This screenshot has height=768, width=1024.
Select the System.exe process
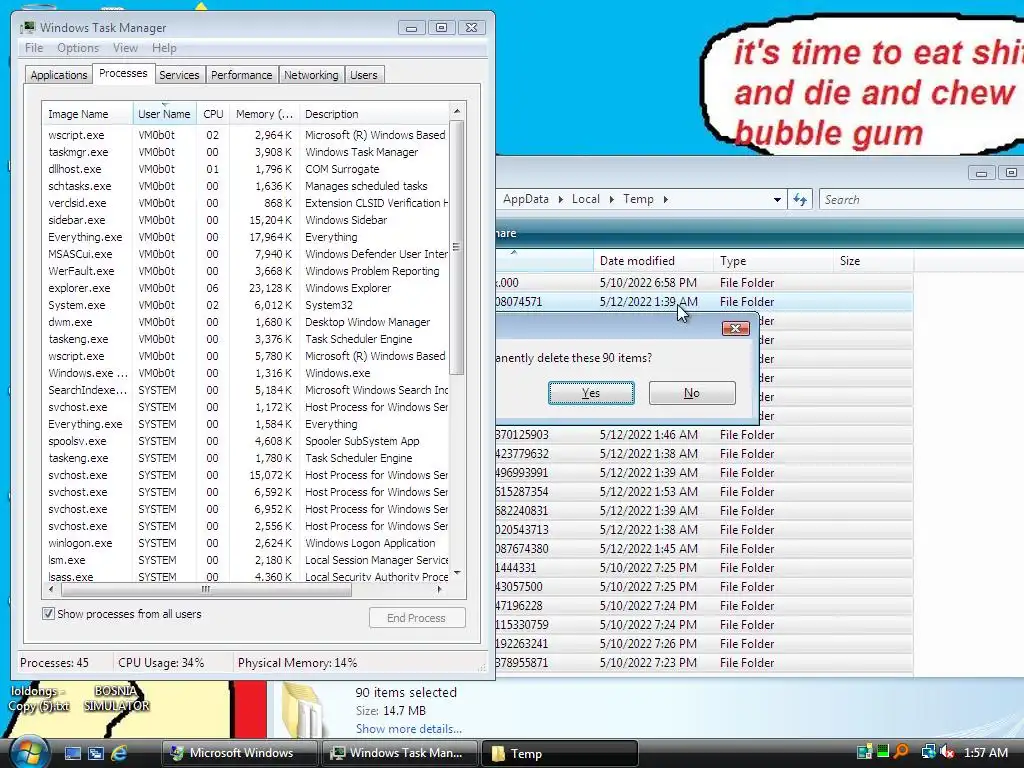[x=246, y=305]
